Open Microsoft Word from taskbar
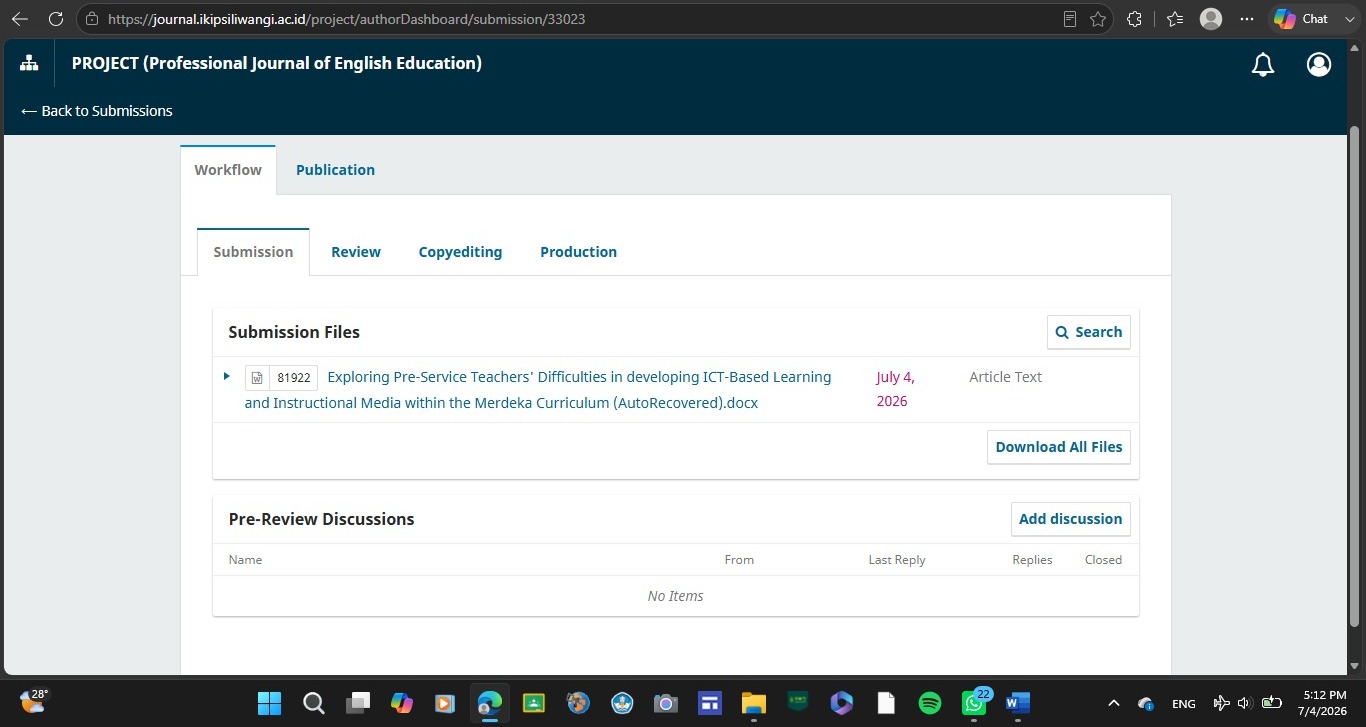 tap(1018, 703)
